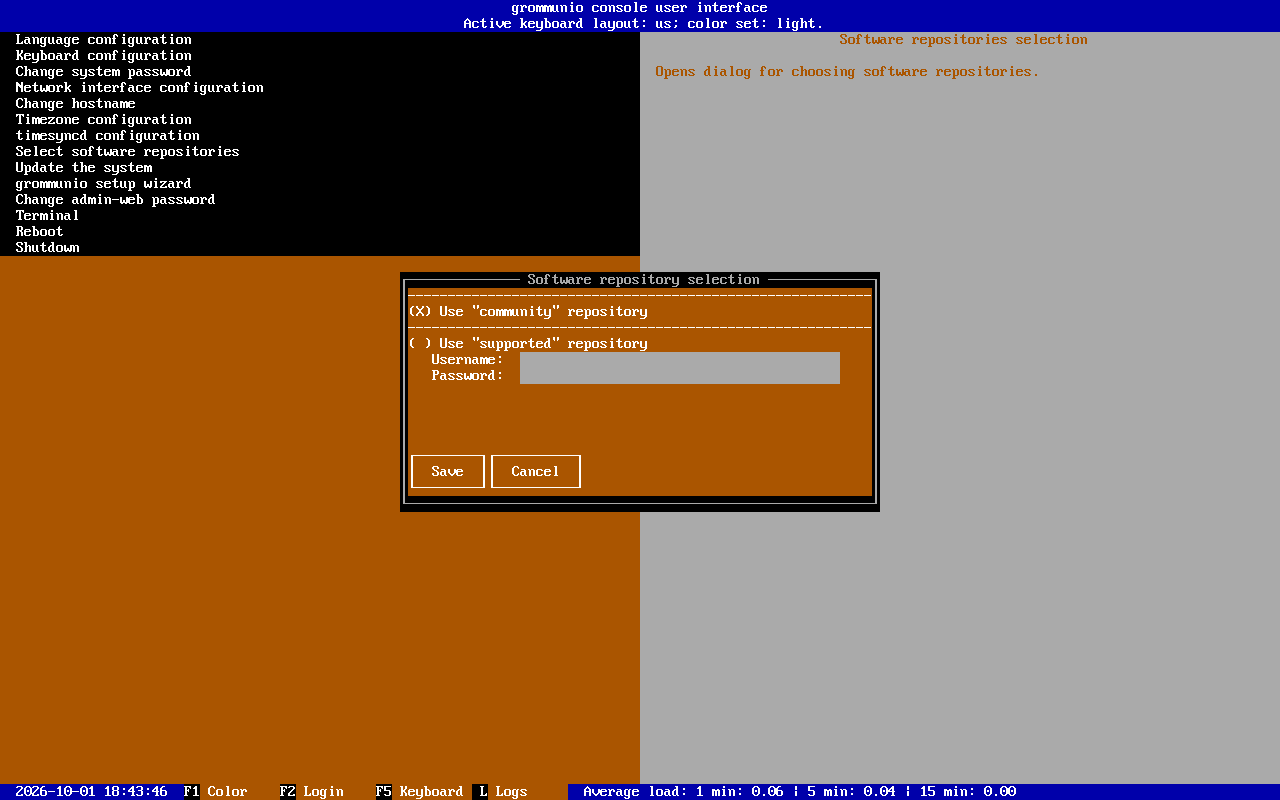This screenshot has height=800, width=1280.
Task: Choose Change admin-web password entry
Action: pyautogui.click(x=116, y=200)
